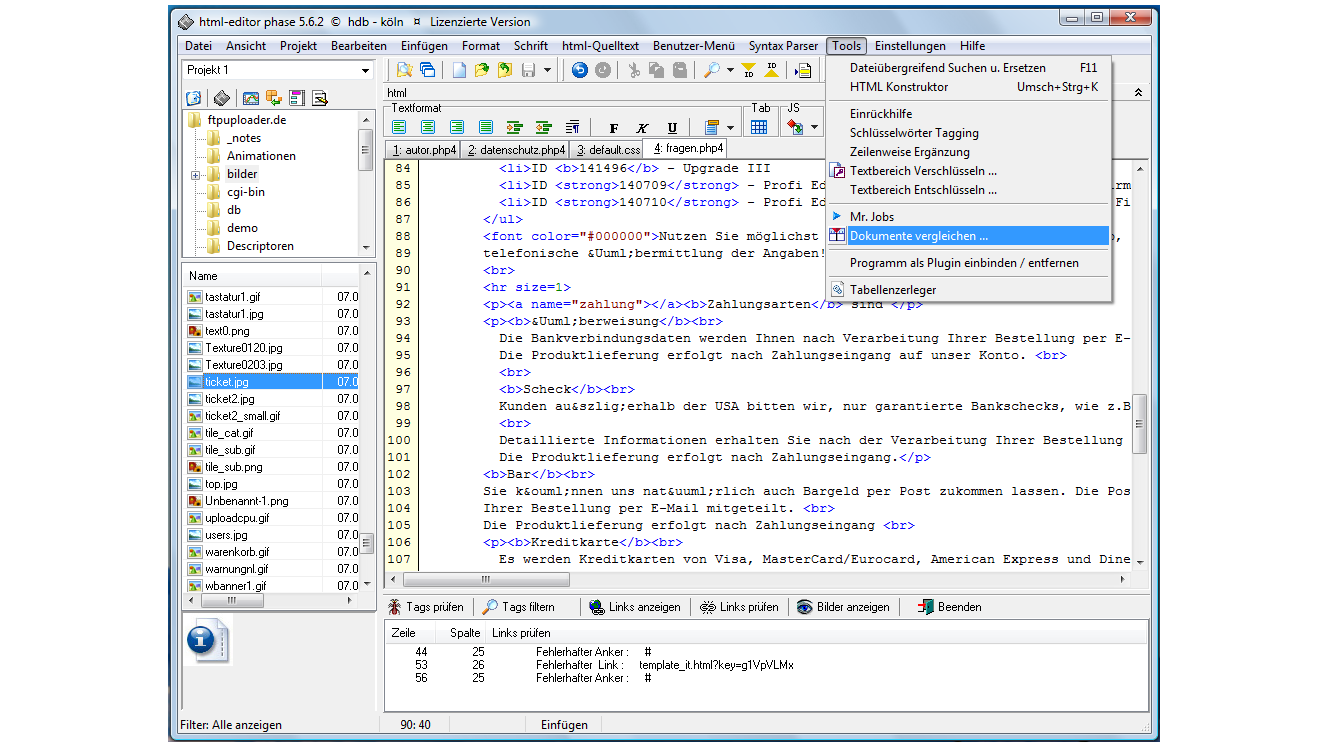1328x747 pixels.
Task: Select Dokumente vergleichen from Tools menu
Action: point(918,236)
